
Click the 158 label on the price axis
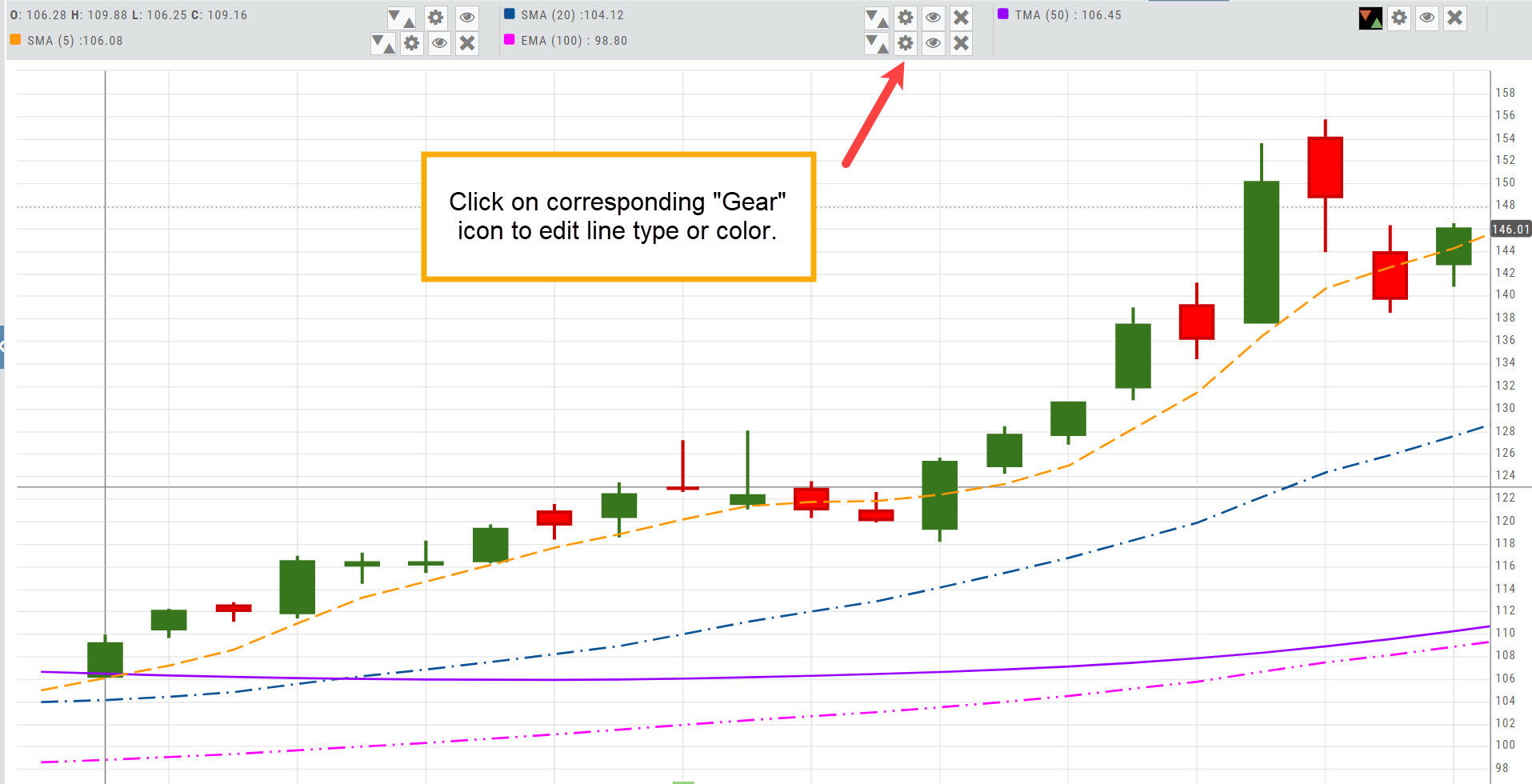point(1505,93)
